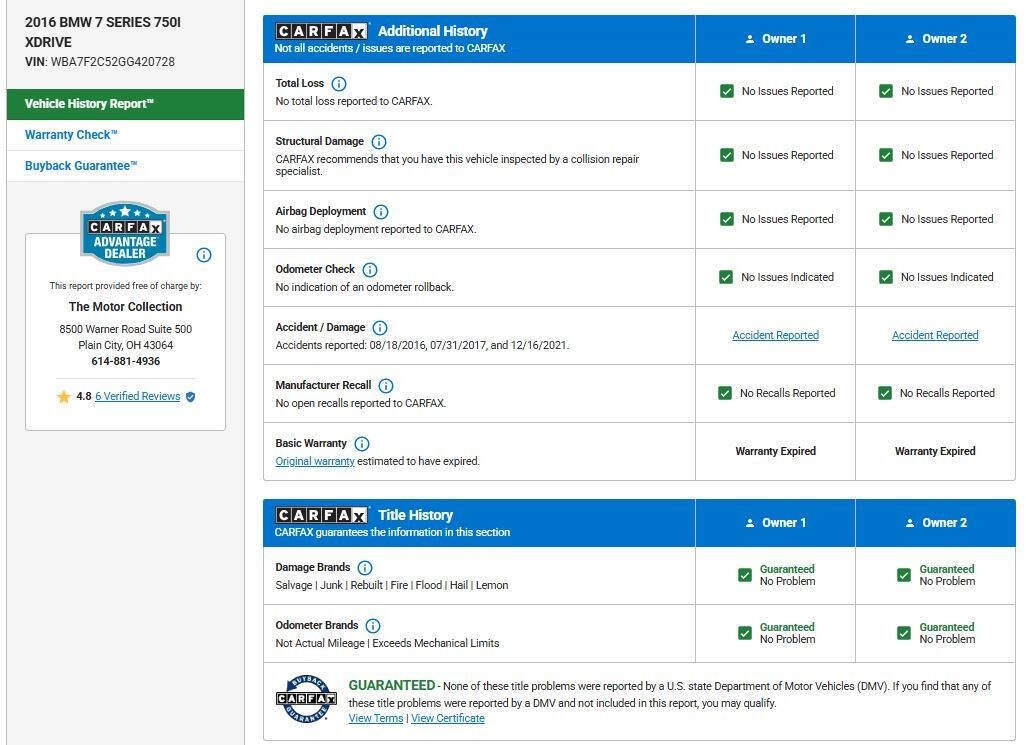Click Airbag Deployment info icon

coord(381,212)
